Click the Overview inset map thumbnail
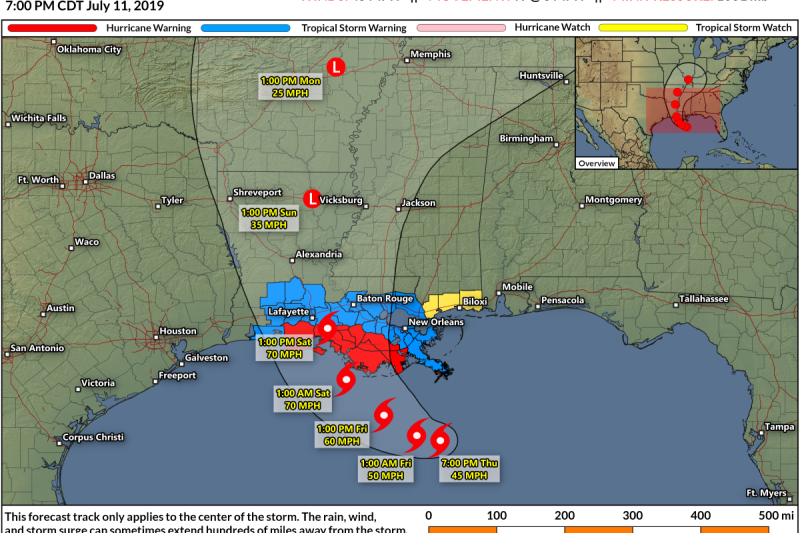The width and height of the screenshot is (800, 533). point(687,103)
